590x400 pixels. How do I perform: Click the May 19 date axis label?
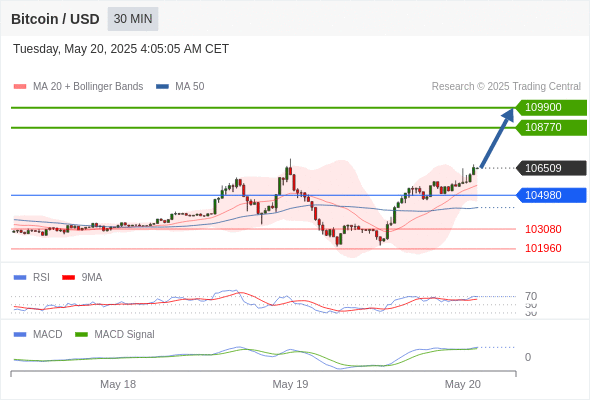click(x=290, y=384)
